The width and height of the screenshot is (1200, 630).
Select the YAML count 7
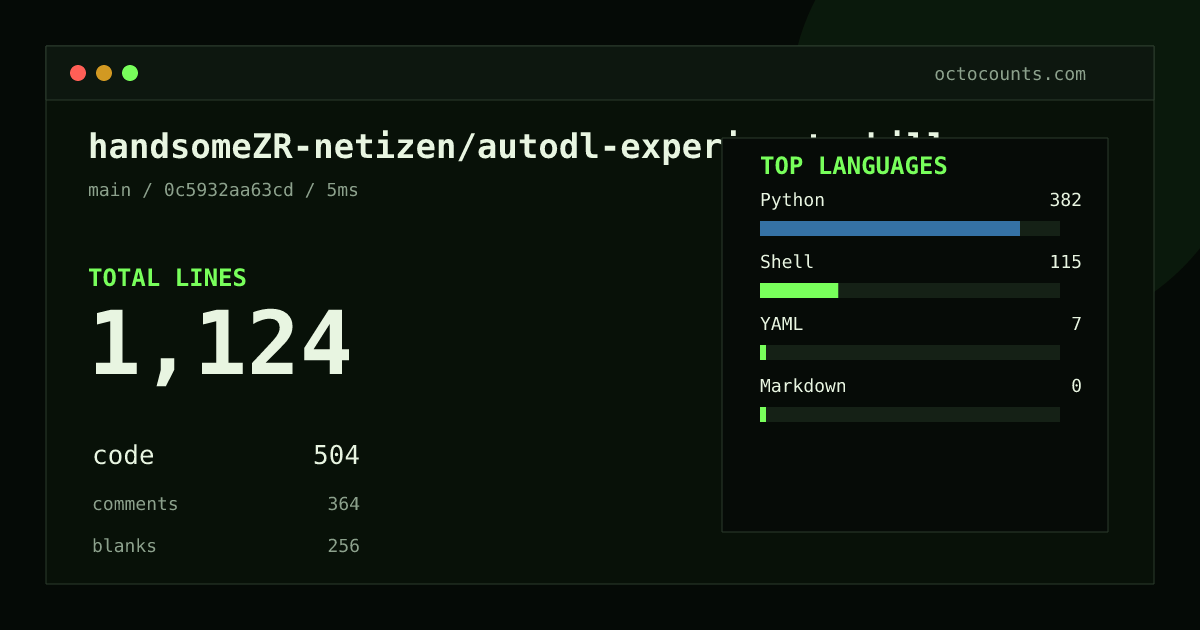(1076, 324)
